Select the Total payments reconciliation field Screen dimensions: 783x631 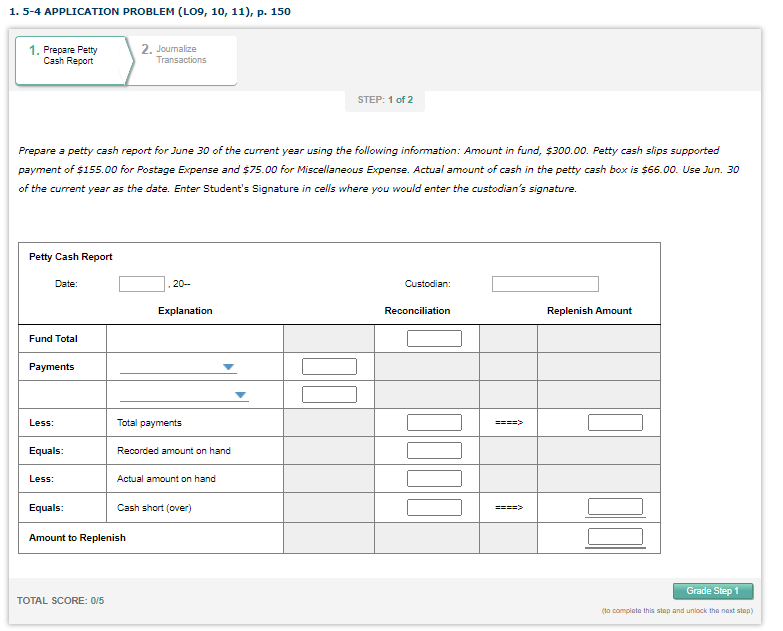click(434, 422)
